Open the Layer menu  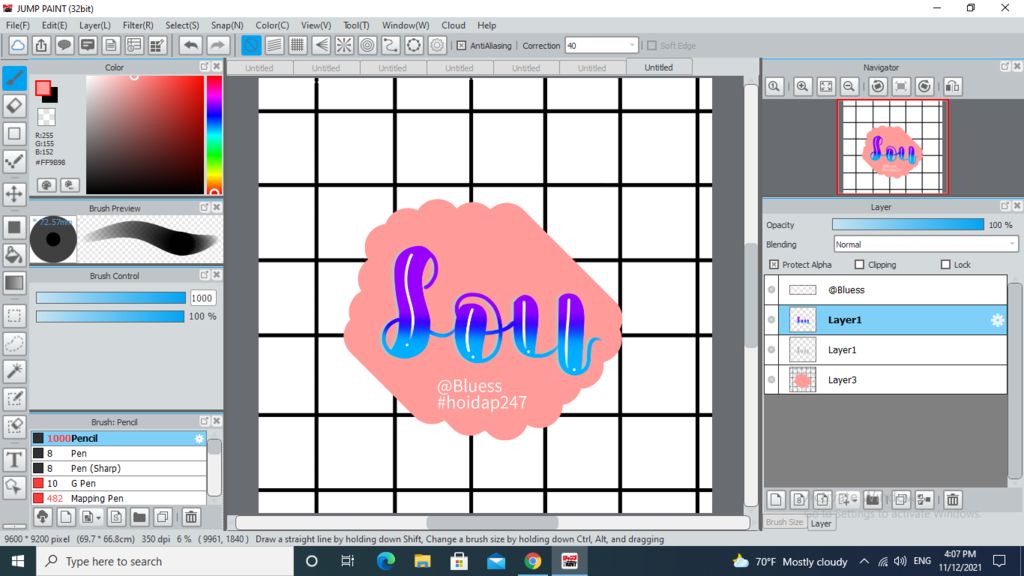[x=95, y=25]
